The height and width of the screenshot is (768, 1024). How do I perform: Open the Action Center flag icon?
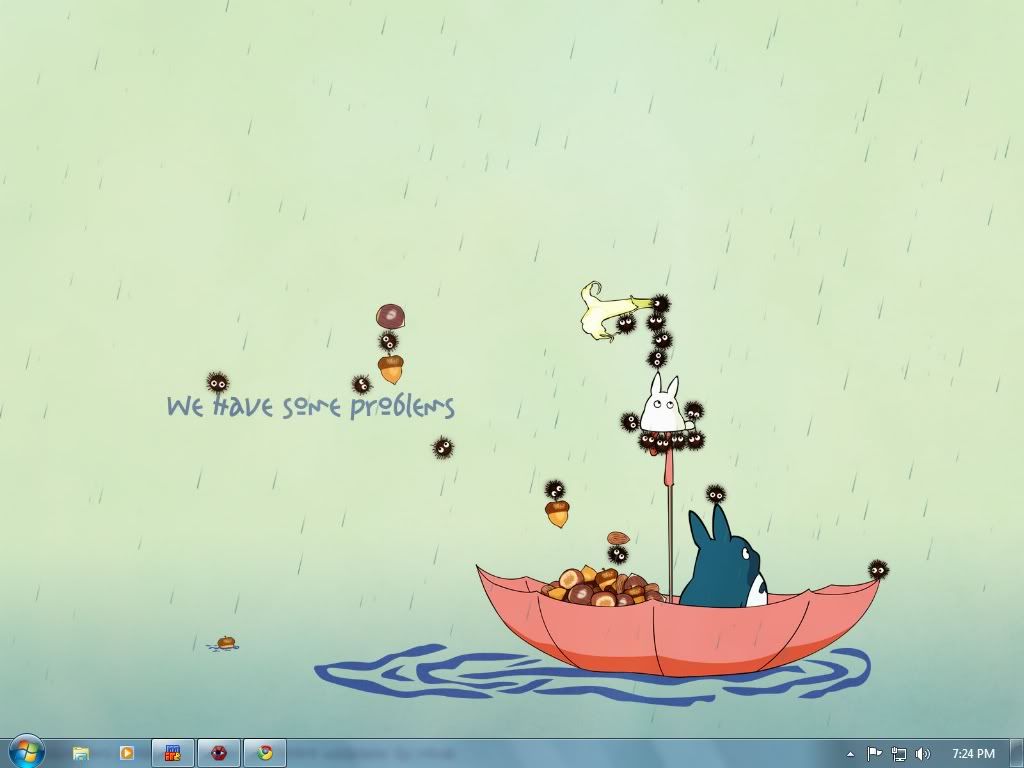[874, 754]
